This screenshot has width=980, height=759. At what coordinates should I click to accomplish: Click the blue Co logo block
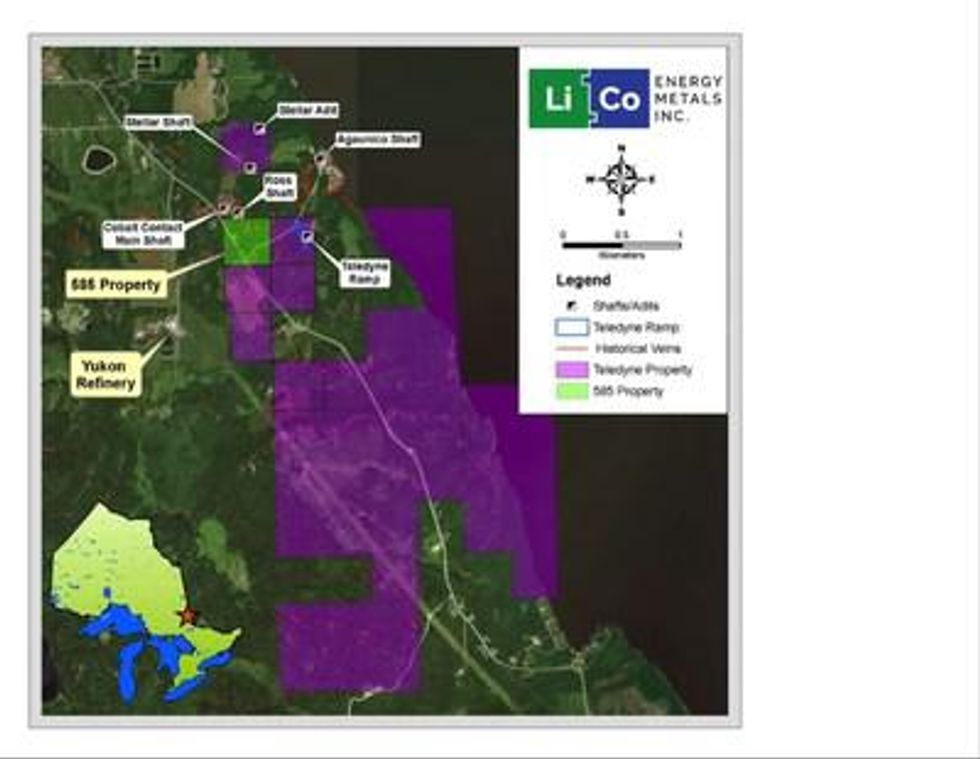619,98
